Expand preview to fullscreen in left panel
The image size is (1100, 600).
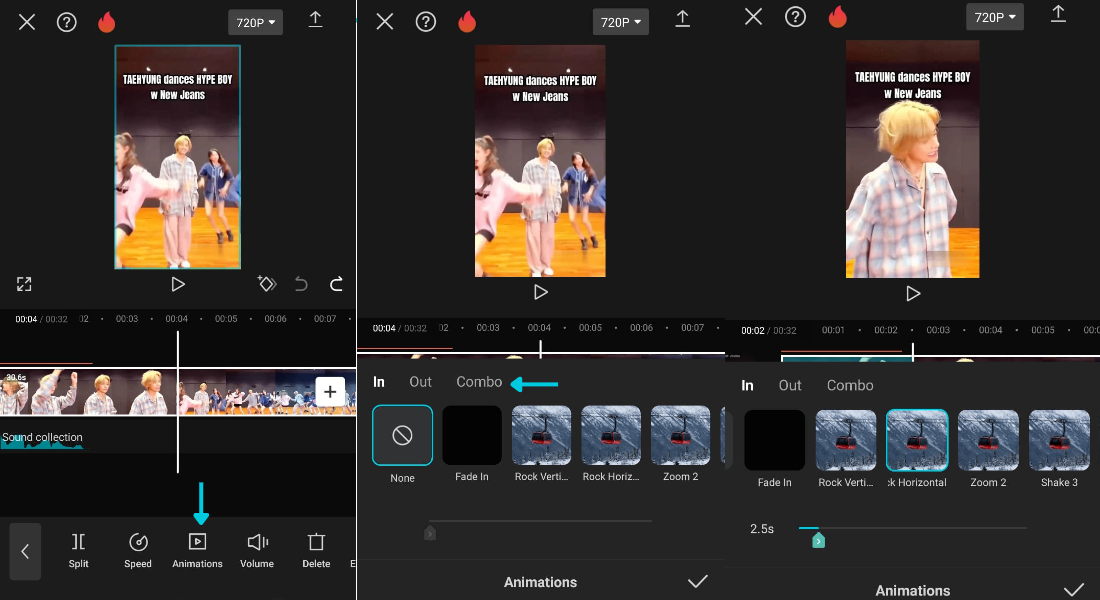[24, 284]
